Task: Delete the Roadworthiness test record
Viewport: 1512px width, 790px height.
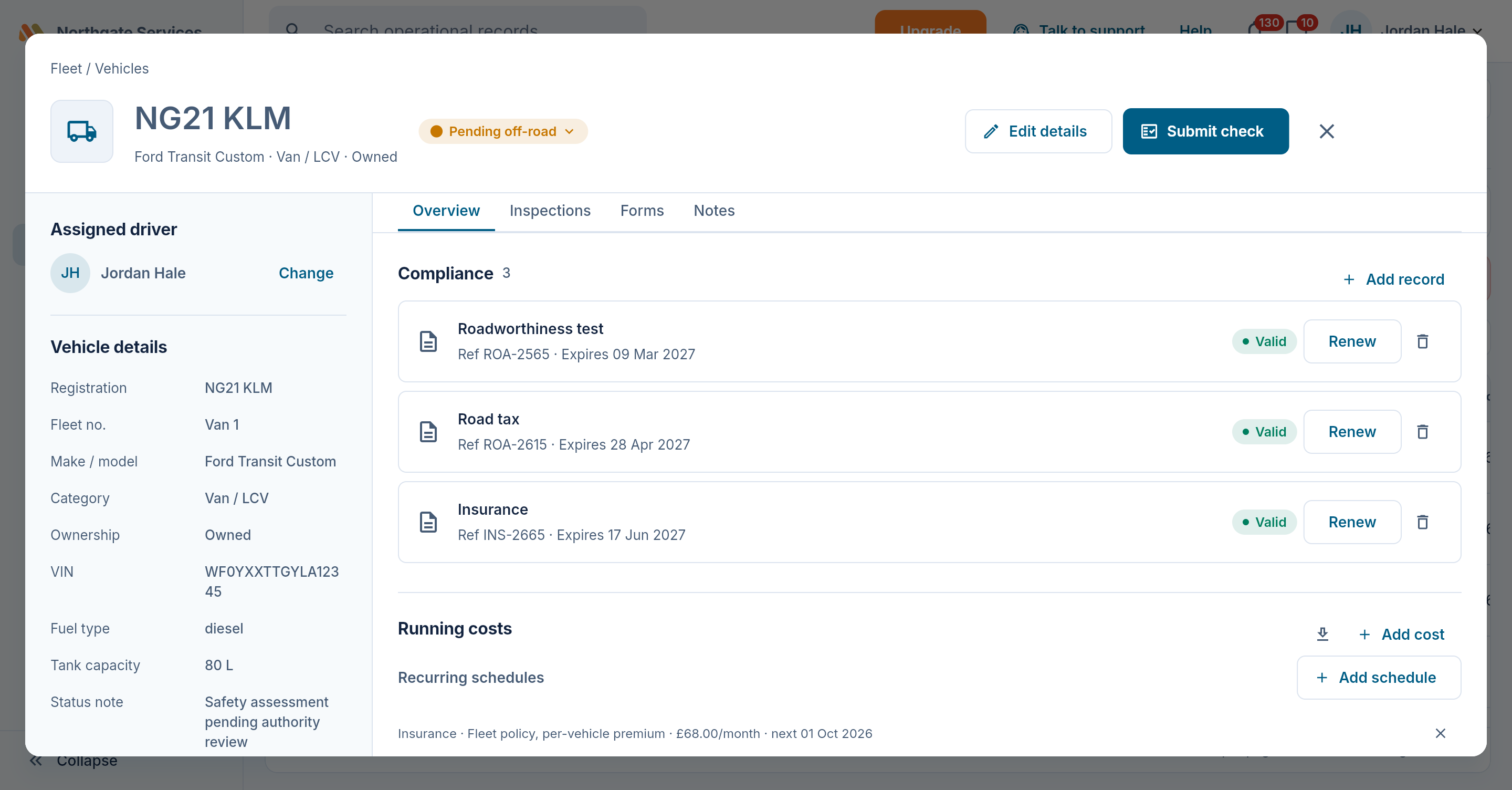Action: [1422, 341]
